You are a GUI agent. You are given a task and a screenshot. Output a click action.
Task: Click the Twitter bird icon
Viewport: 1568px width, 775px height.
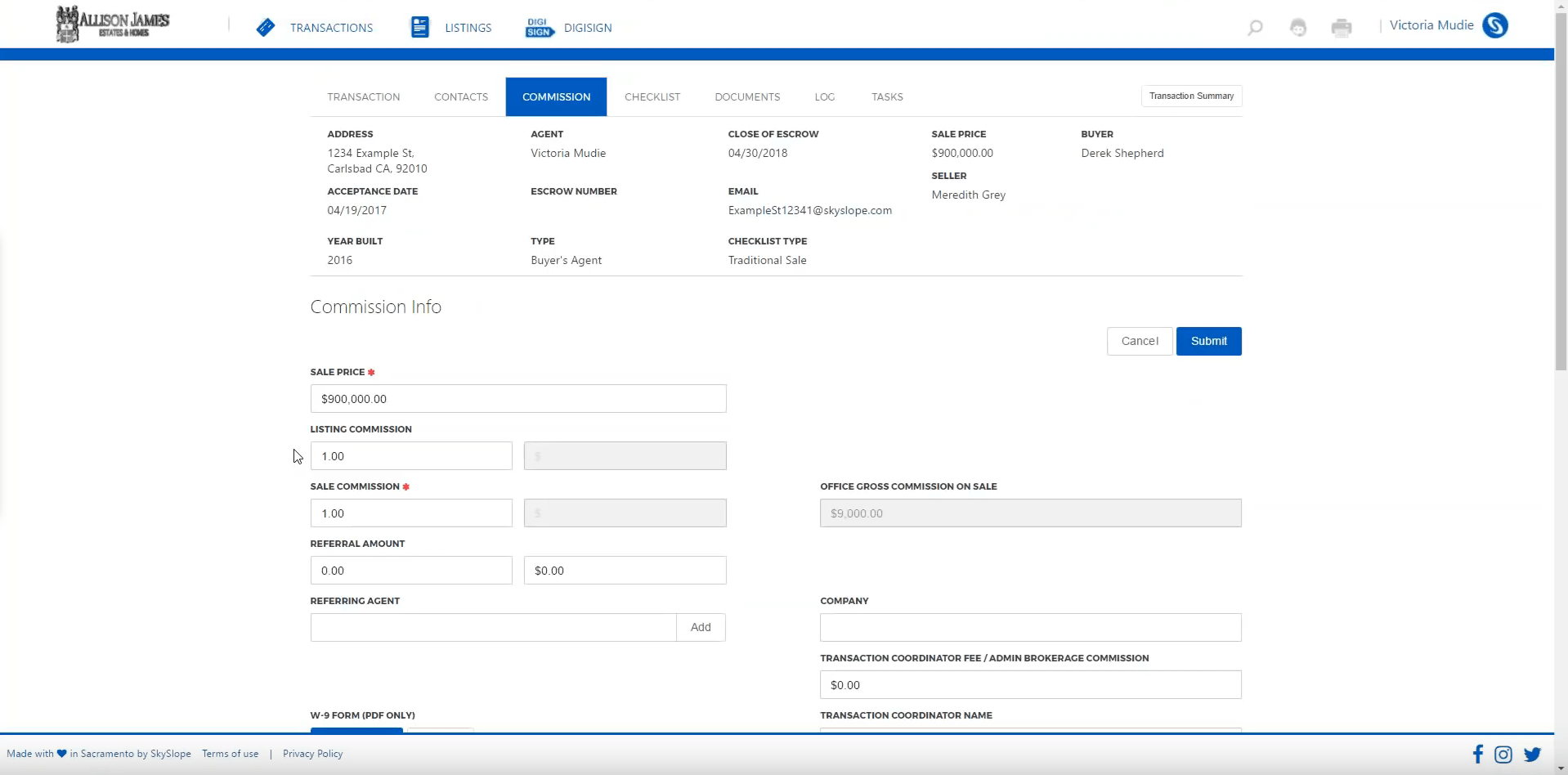point(1532,754)
